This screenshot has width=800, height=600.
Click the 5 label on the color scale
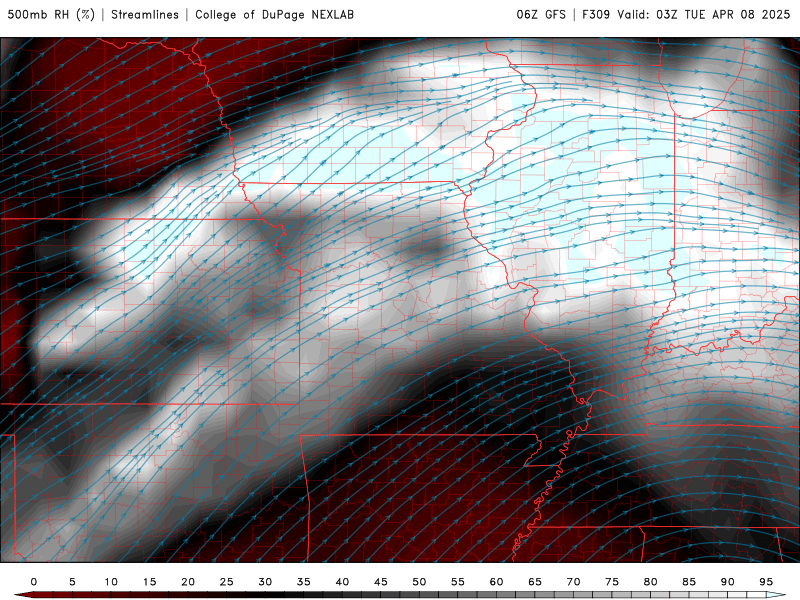tap(72, 582)
